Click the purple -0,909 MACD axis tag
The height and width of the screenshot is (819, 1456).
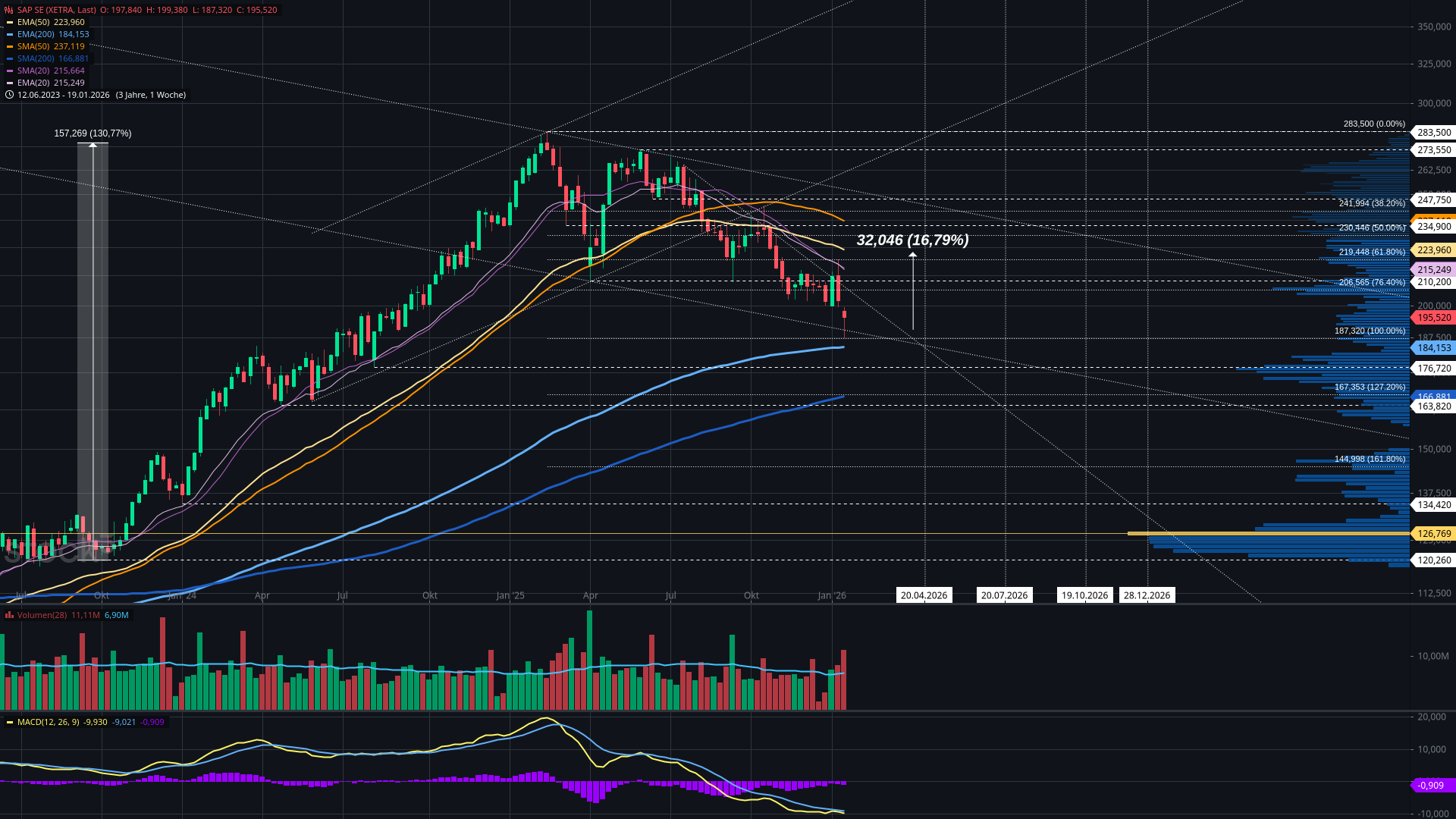coord(1431,786)
